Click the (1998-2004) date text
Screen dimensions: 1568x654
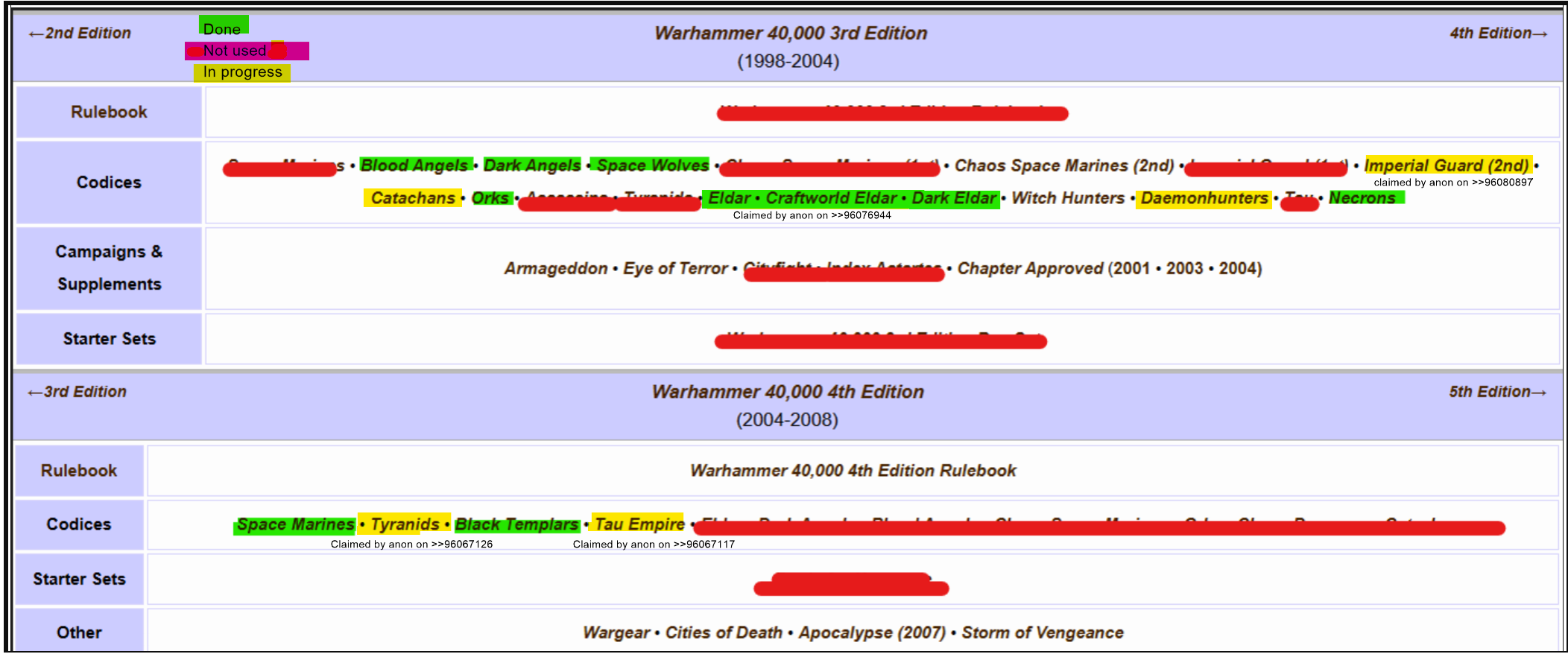[x=788, y=61]
